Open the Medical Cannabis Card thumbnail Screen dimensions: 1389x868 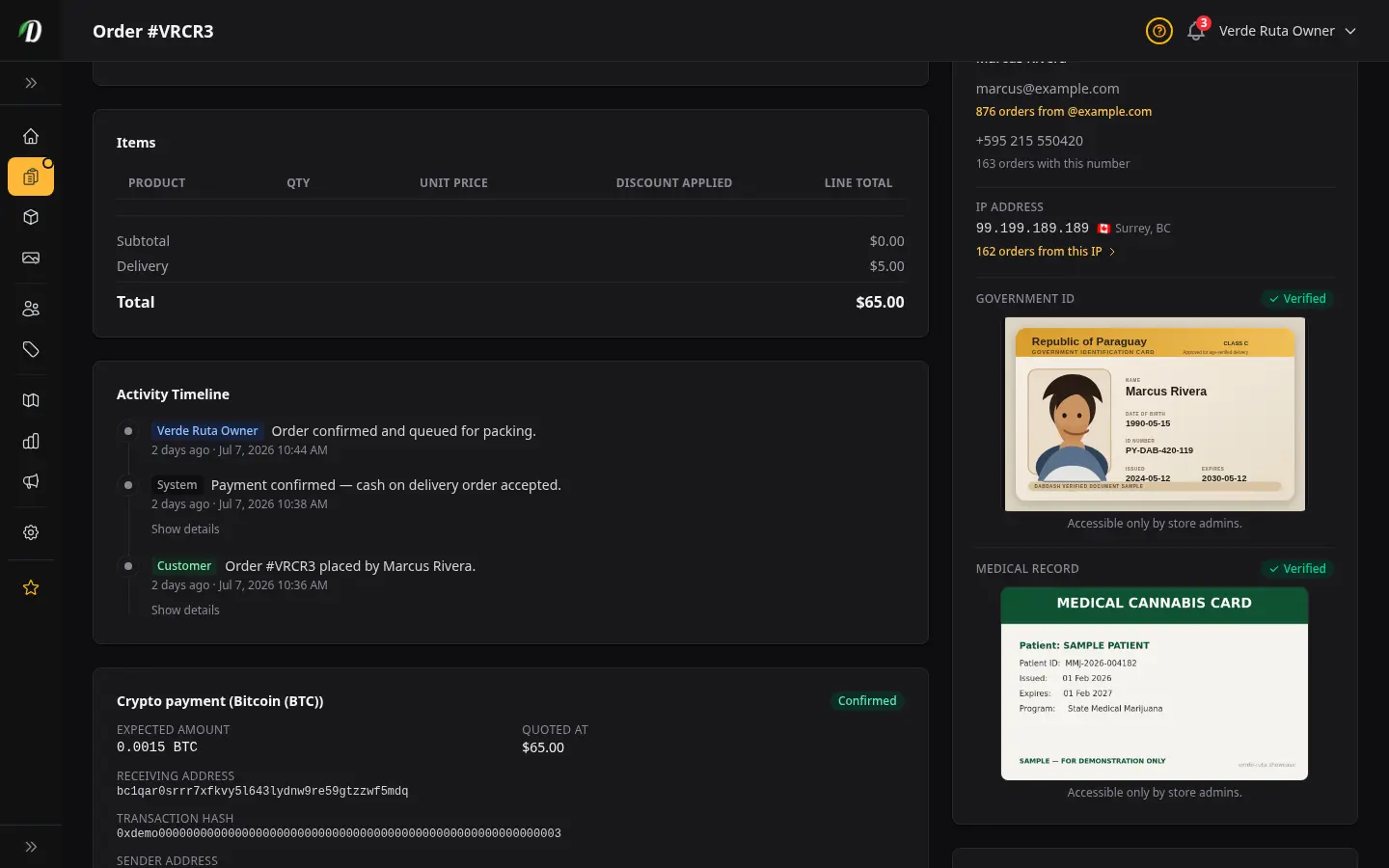[1155, 684]
